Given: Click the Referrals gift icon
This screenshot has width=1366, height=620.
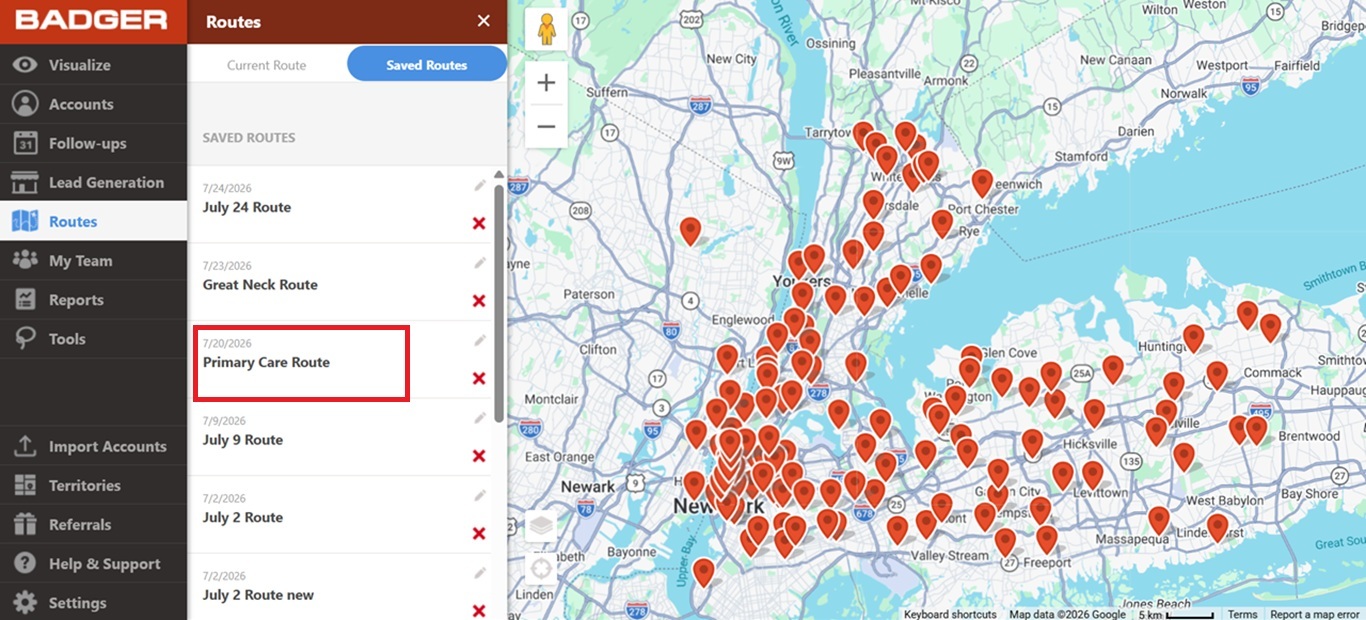Looking at the screenshot, I should (25, 524).
